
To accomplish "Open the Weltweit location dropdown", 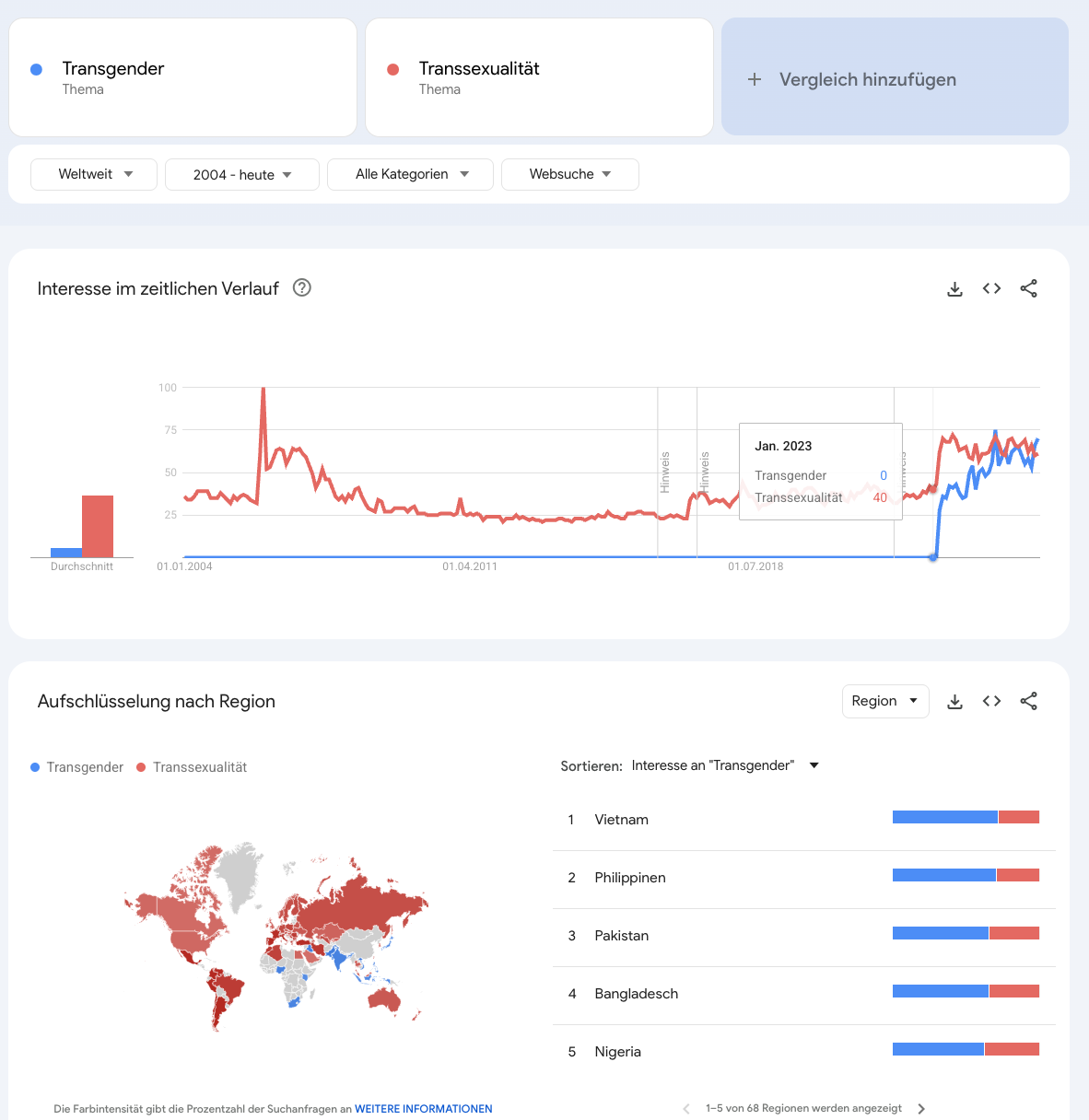I will [x=94, y=174].
